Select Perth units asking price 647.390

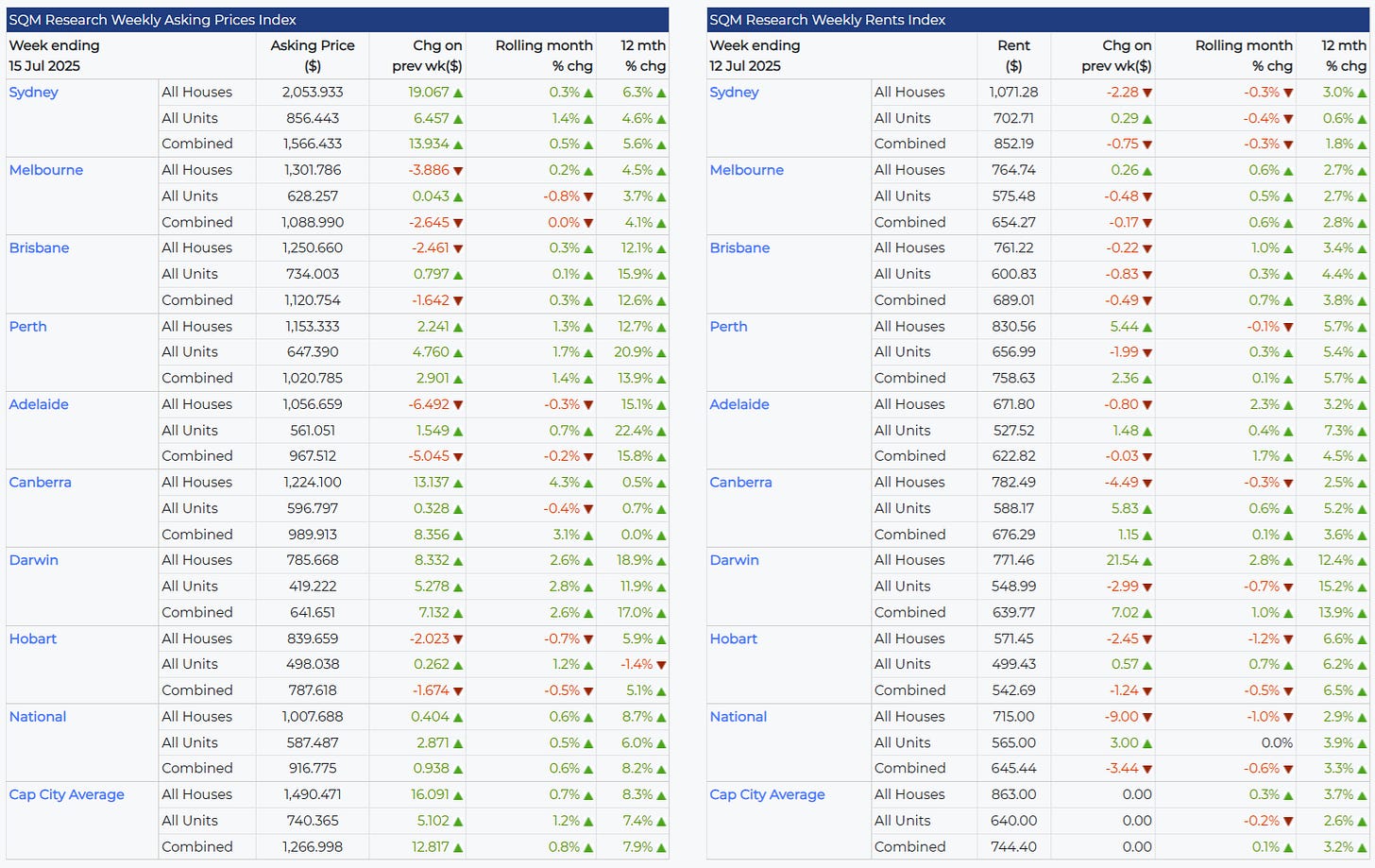coord(313,351)
